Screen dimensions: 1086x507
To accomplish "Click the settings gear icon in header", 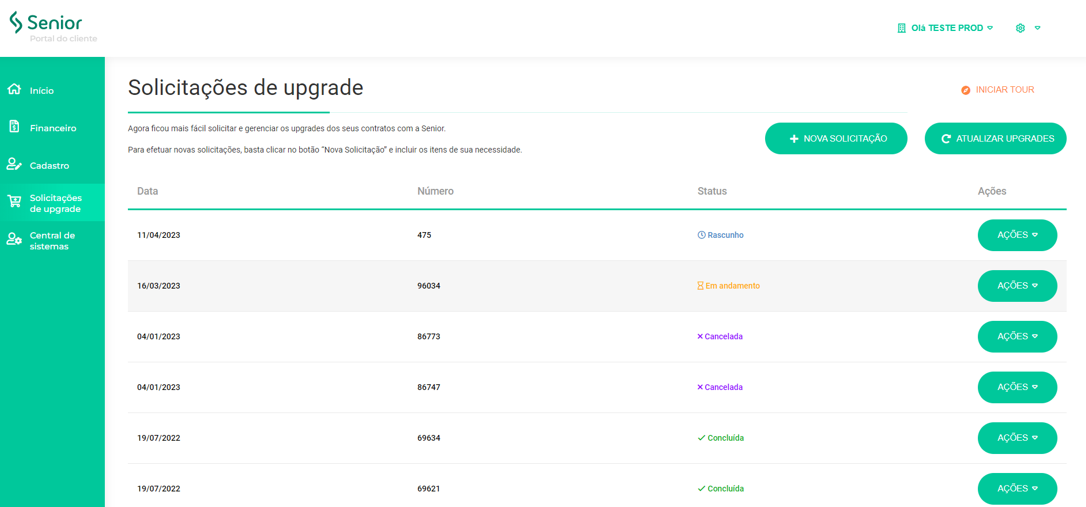I will 1020,28.
